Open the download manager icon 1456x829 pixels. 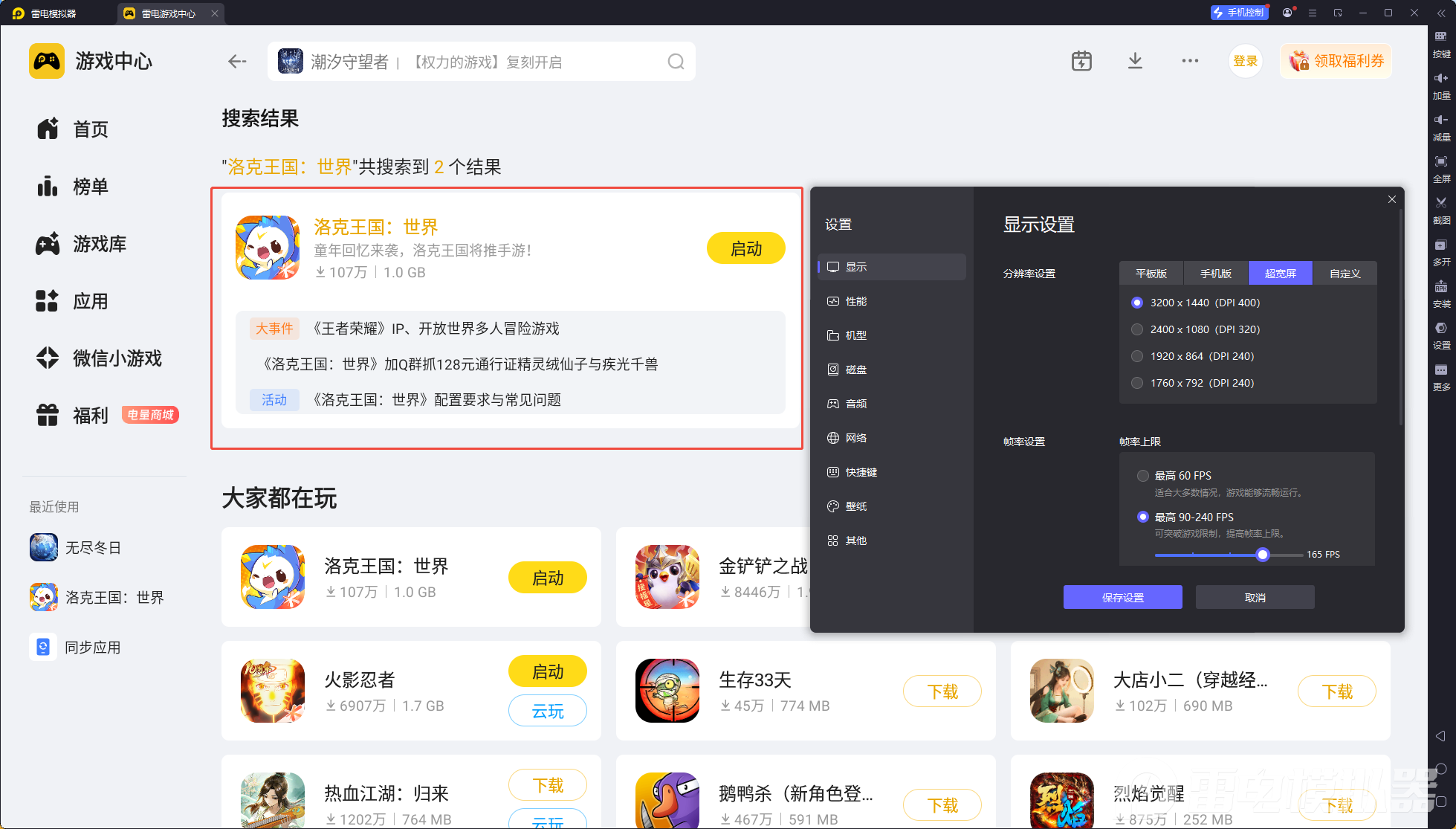(1135, 61)
